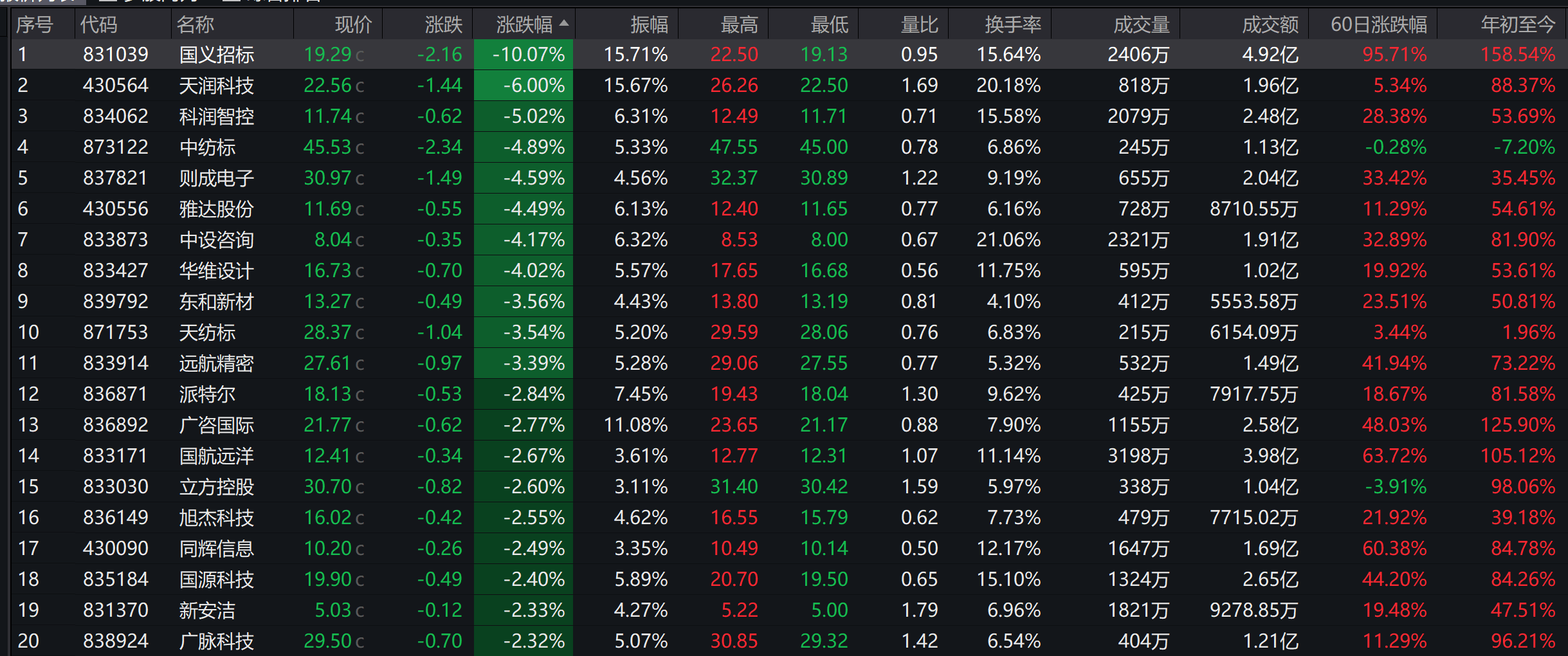Select the 广脉科技 row
The image size is (1568, 656).
point(216,641)
